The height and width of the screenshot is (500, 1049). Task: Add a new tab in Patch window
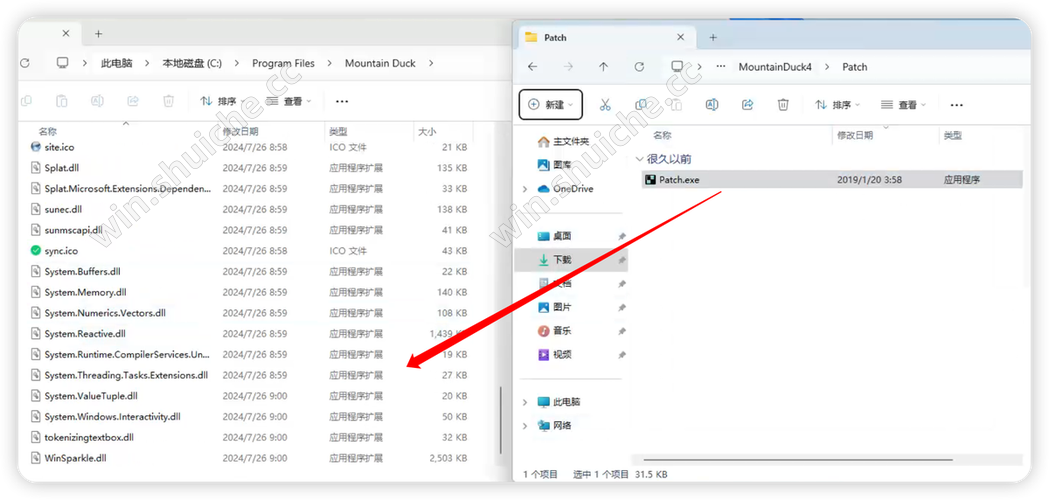point(713,37)
